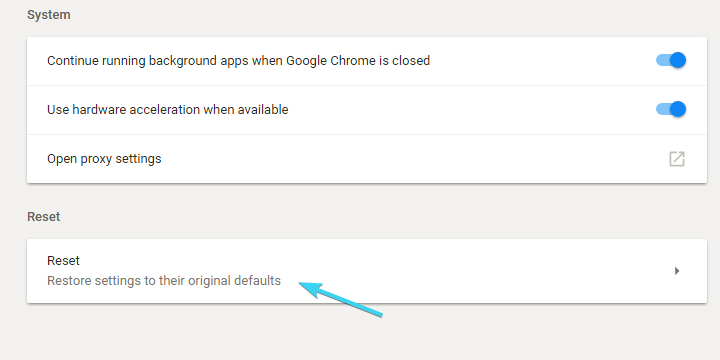The height and width of the screenshot is (360, 720).
Task: Select the 'Reset' row title
Action: point(63,260)
